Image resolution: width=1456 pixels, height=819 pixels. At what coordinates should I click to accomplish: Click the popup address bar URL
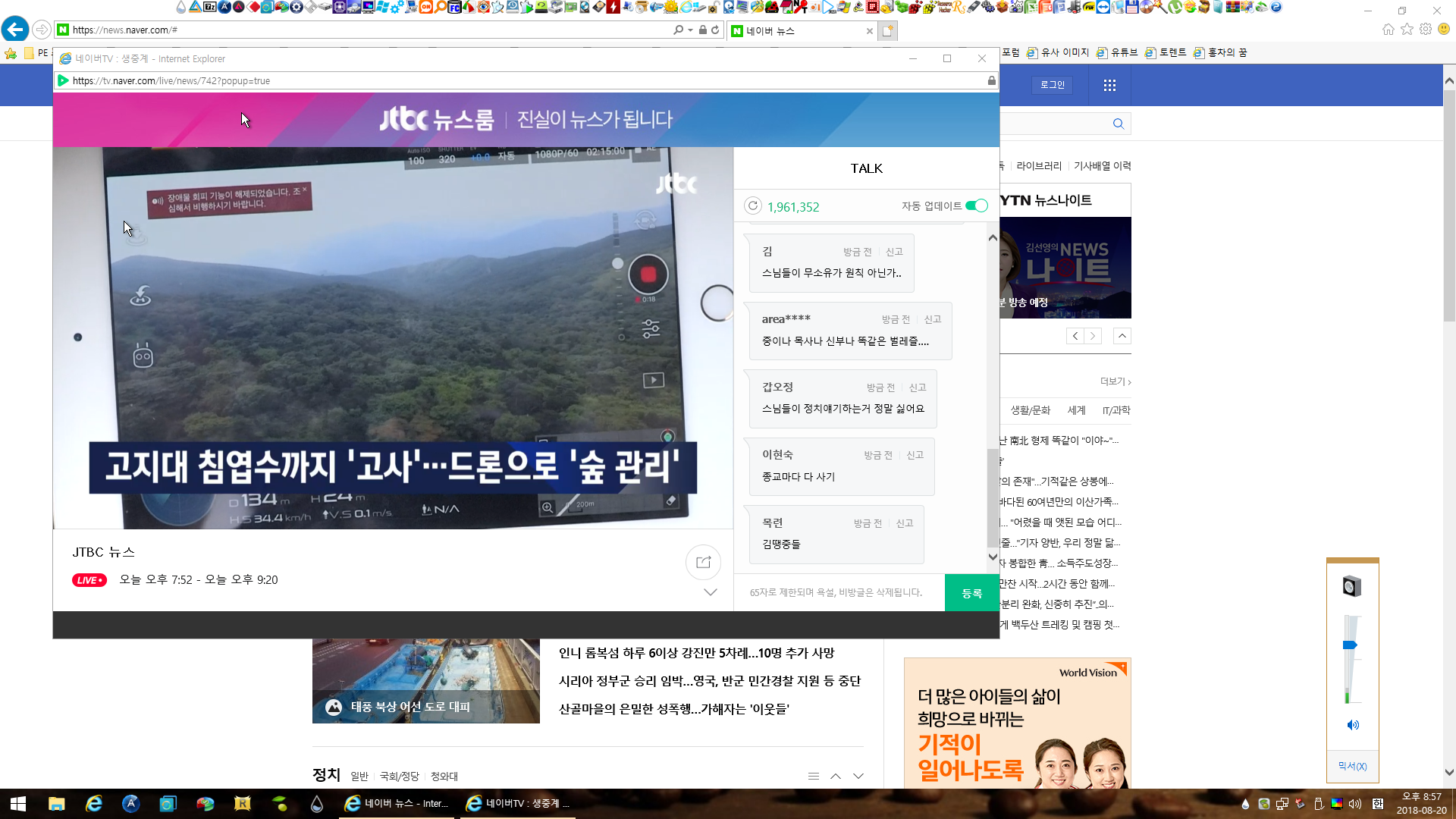pyautogui.click(x=171, y=80)
